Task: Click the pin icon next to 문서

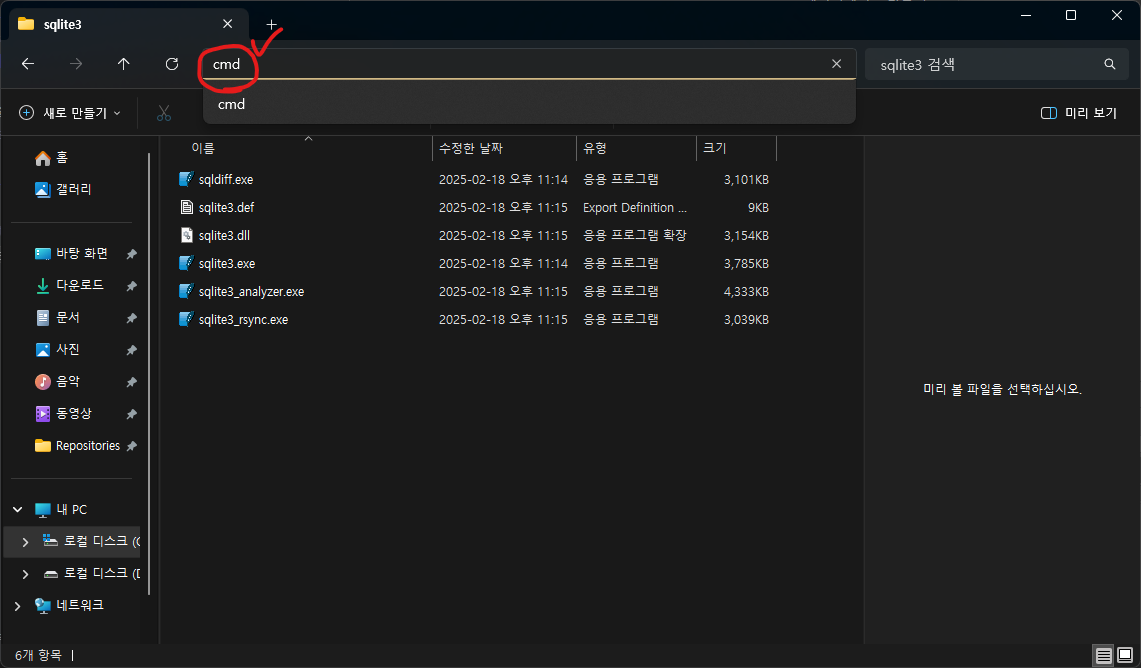Action: 132,318
